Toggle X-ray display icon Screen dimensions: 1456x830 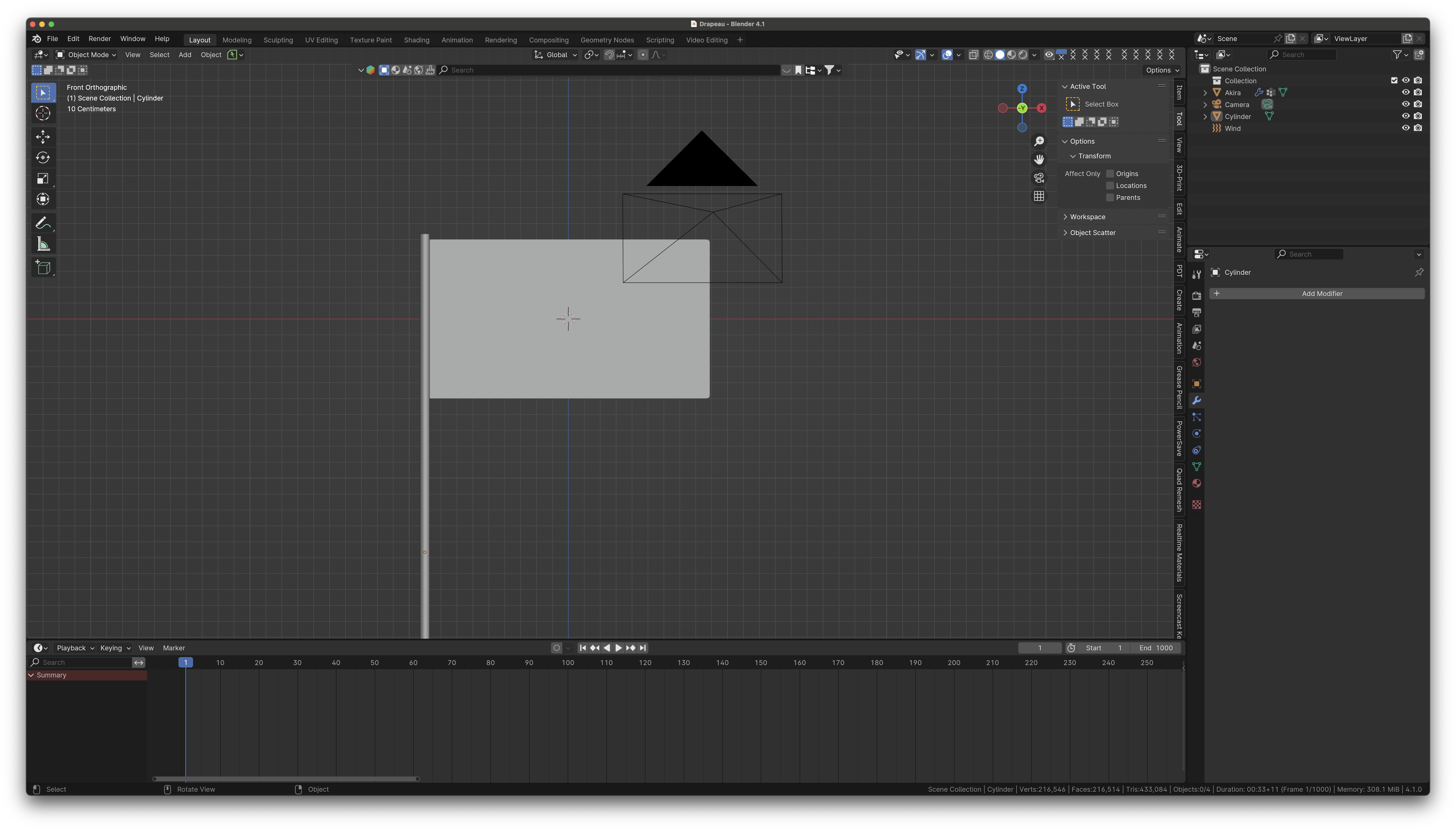pos(974,55)
